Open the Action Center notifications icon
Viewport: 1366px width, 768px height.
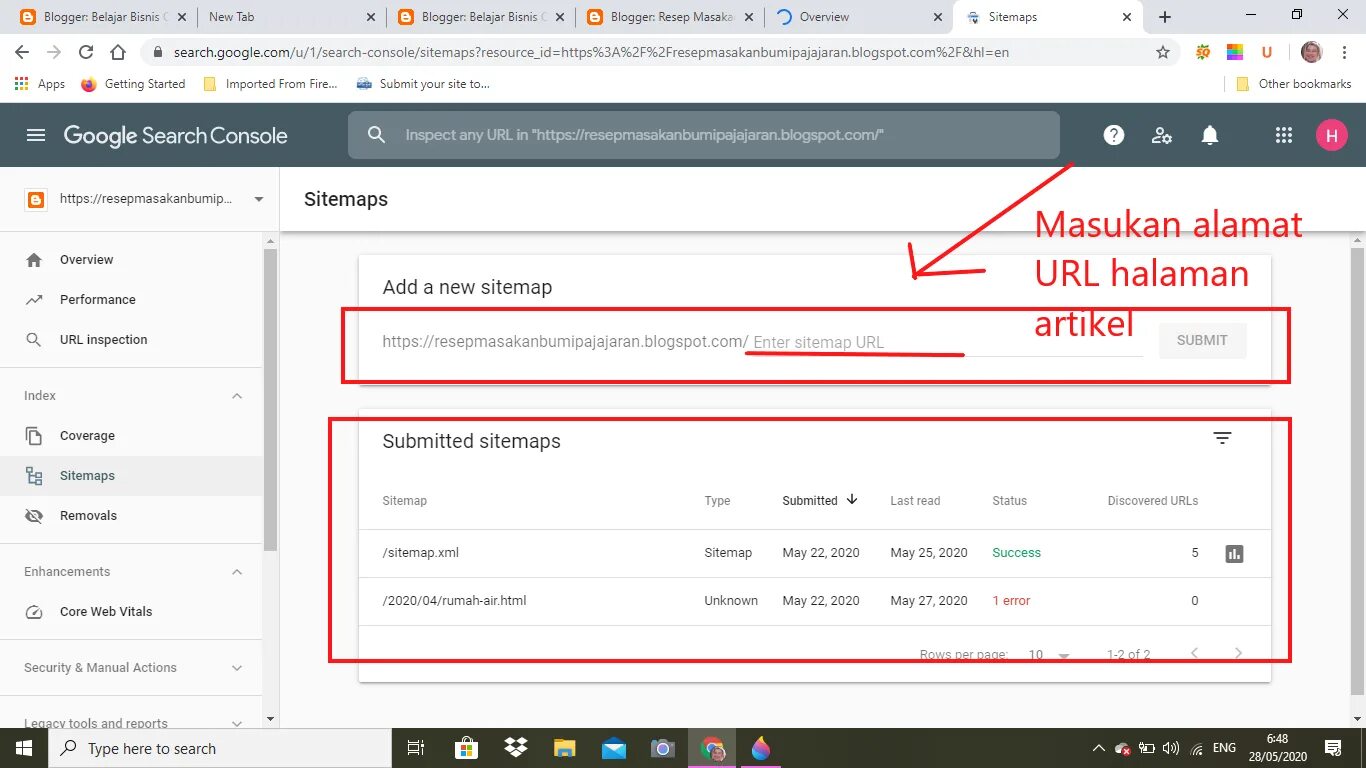tap(1332, 748)
